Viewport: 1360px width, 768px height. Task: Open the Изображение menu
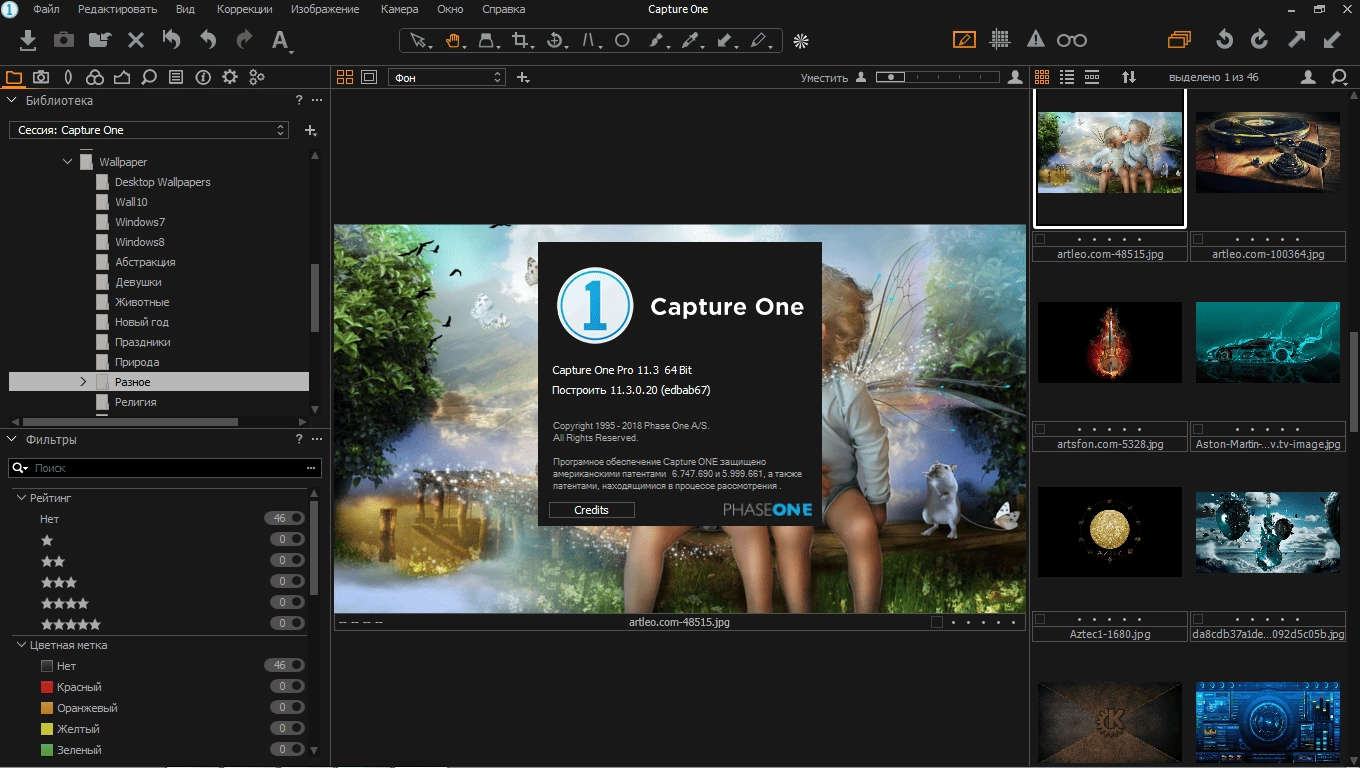coord(325,9)
